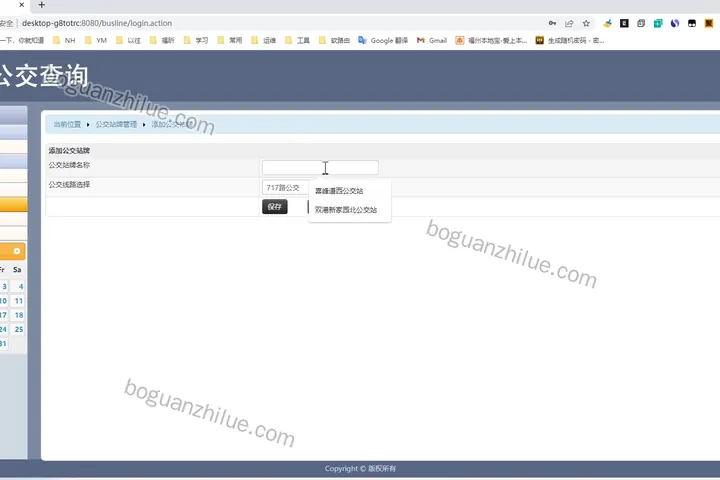Bookmark this page with the star icon

coord(586,23)
